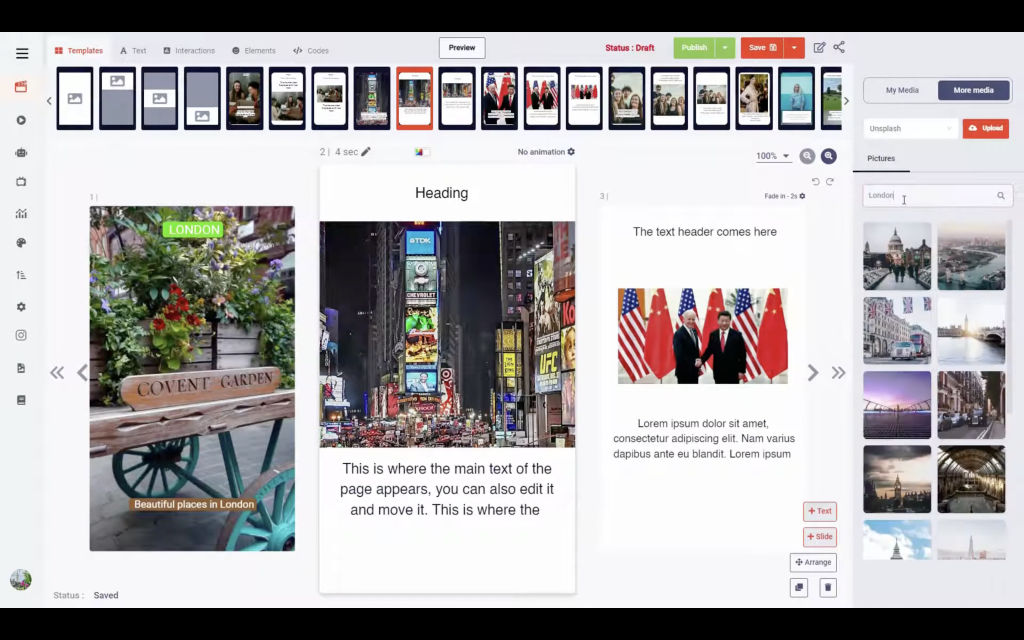Zoom in the canvas

click(828, 156)
